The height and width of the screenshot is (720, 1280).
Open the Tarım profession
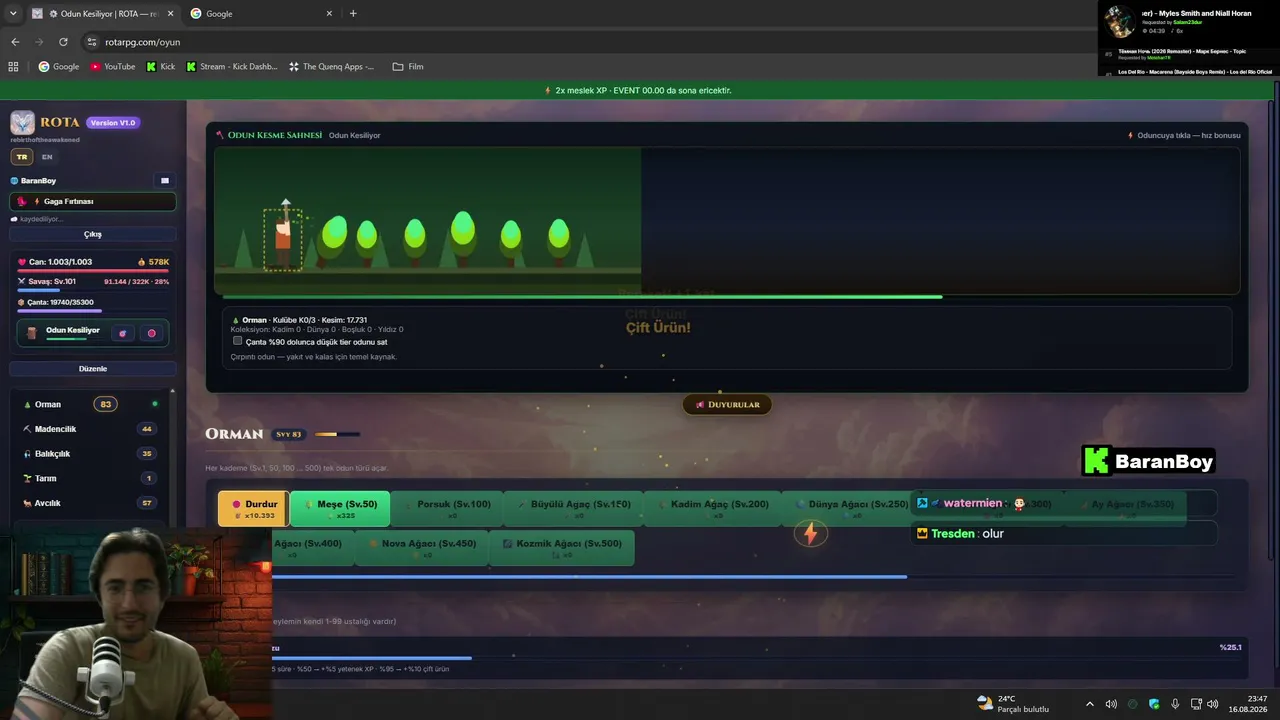pyautogui.click(x=91, y=478)
